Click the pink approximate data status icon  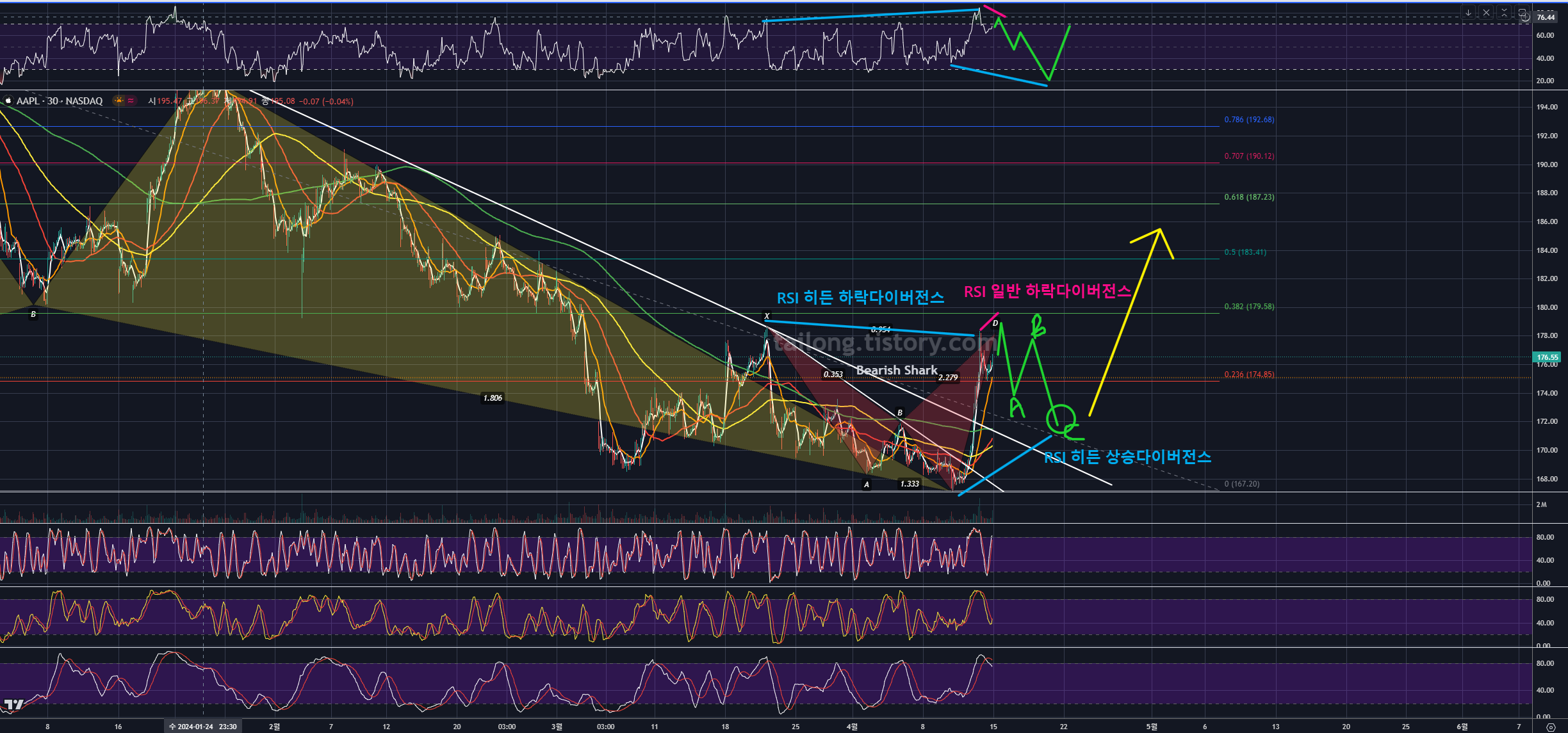point(131,101)
